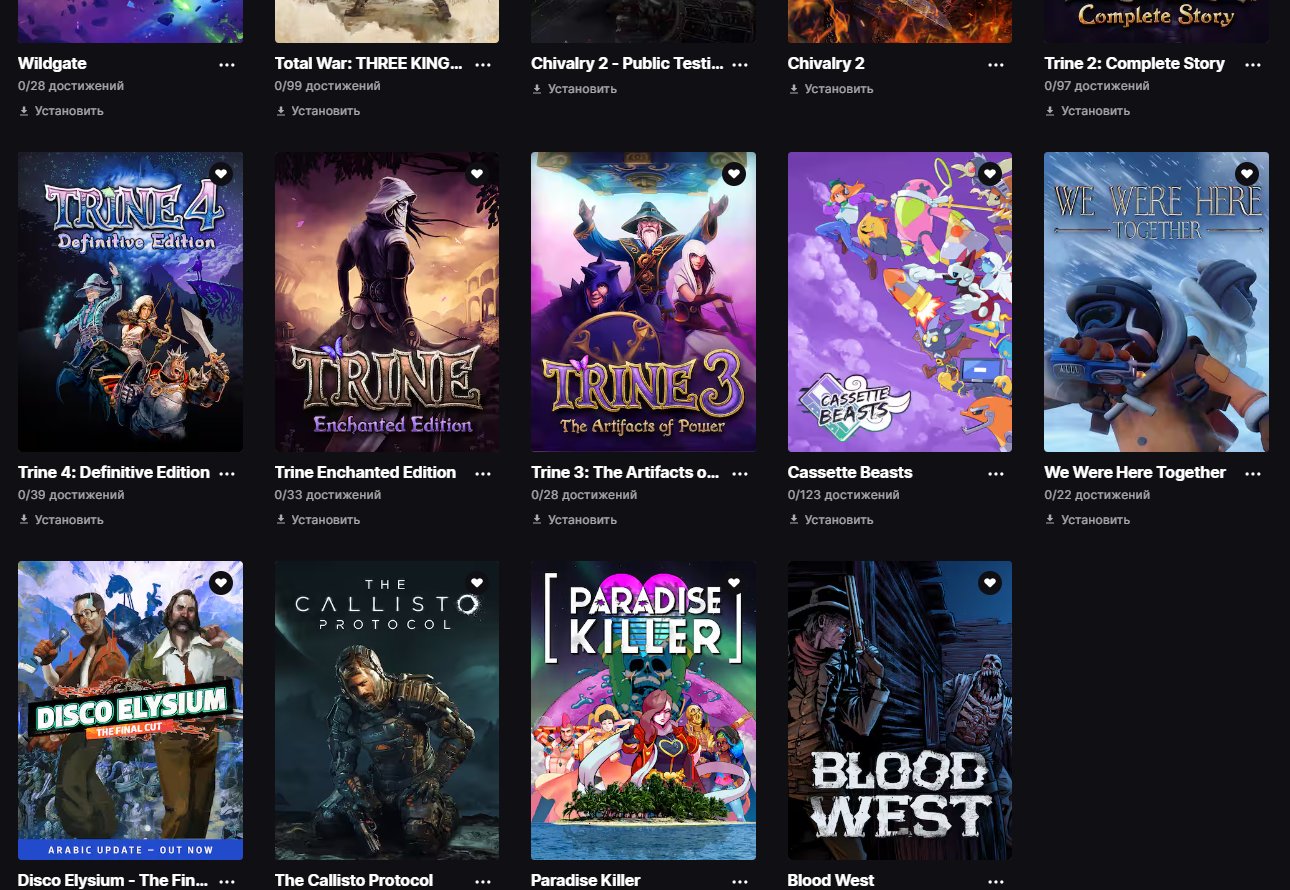Open three-dot menu for Cassette Beasts
This screenshot has height=890, width=1290.
tap(996, 473)
